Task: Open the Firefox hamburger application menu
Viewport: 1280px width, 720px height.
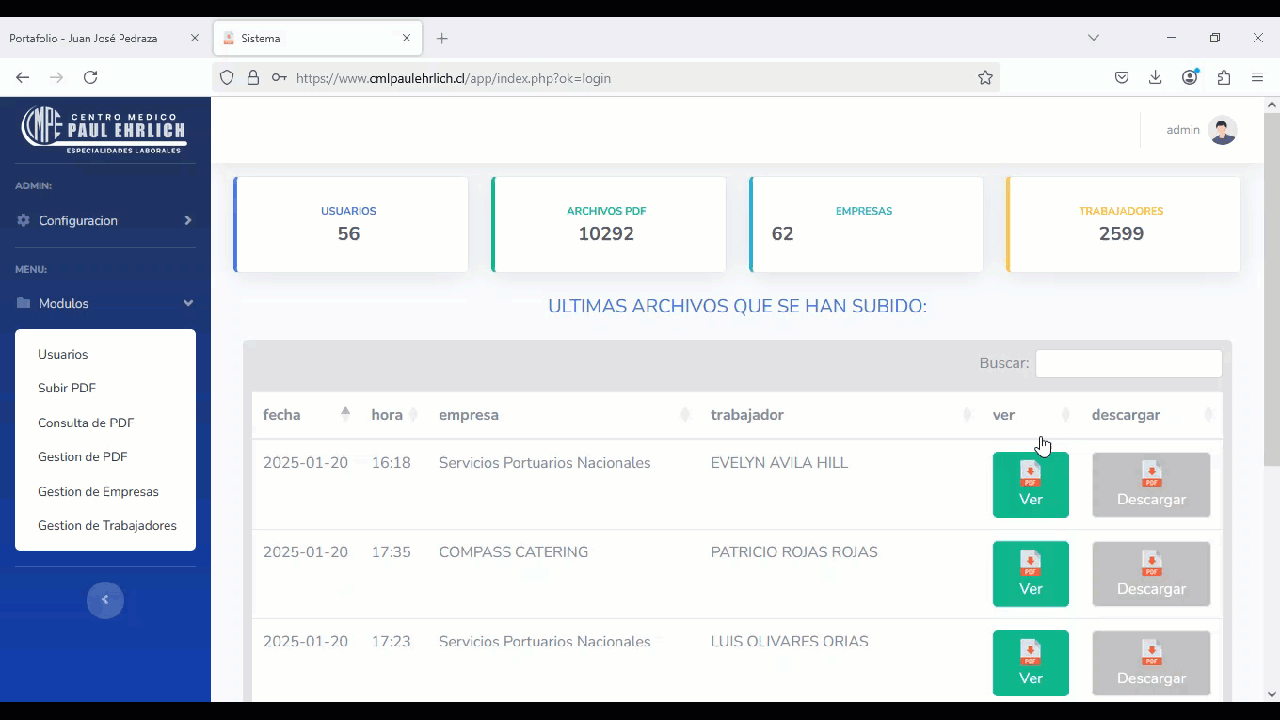Action: [x=1258, y=78]
